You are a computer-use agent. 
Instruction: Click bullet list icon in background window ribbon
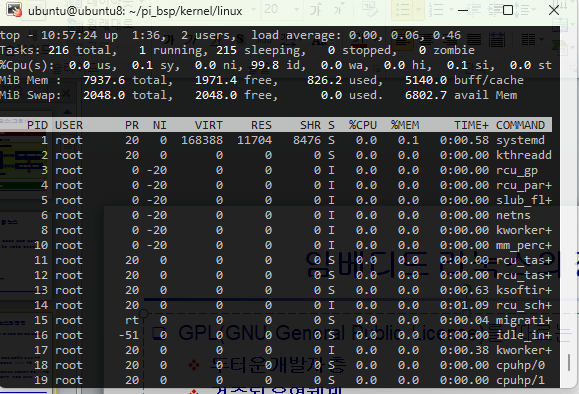click(x=403, y=9)
